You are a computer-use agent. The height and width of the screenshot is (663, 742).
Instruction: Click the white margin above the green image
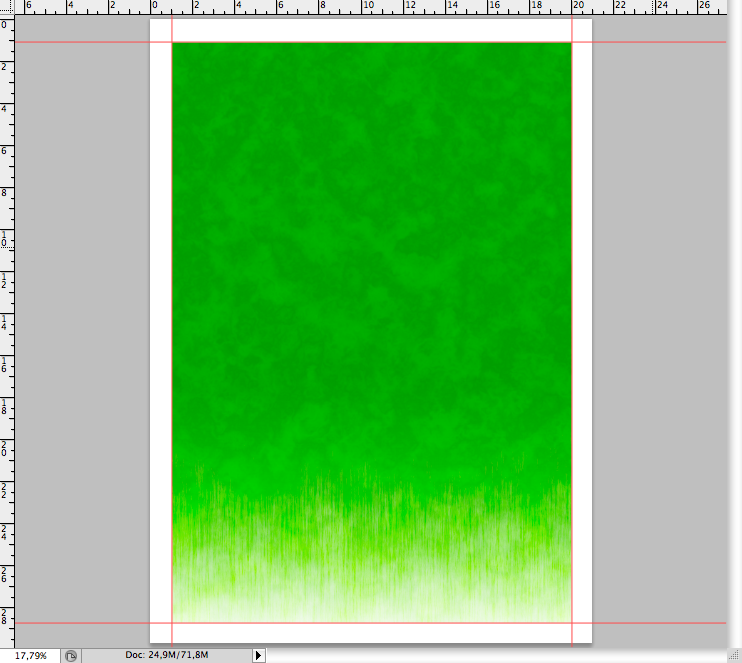[x=371, y=30]
